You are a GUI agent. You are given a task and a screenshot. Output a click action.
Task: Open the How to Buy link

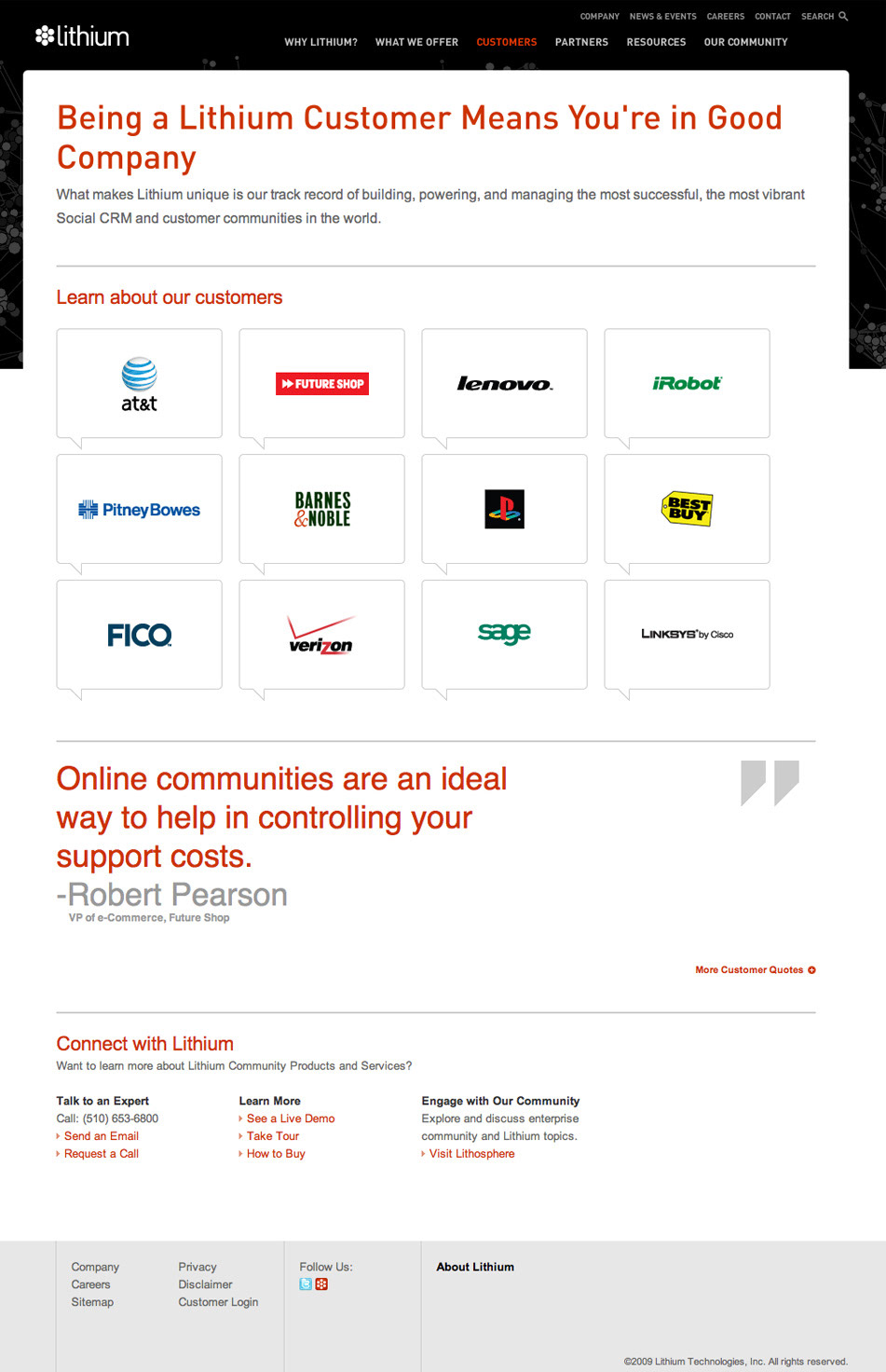(276, 1154)
